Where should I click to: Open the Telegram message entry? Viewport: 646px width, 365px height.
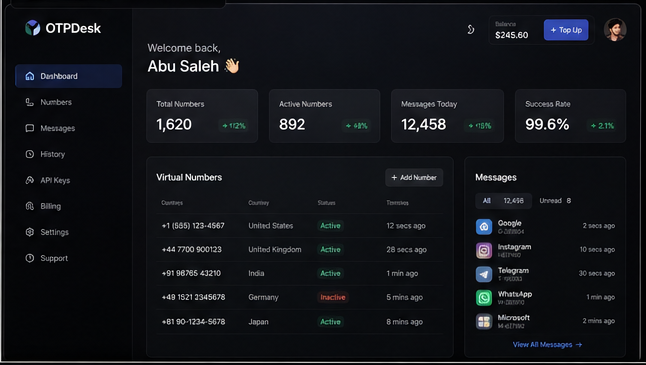coord(545,274)
